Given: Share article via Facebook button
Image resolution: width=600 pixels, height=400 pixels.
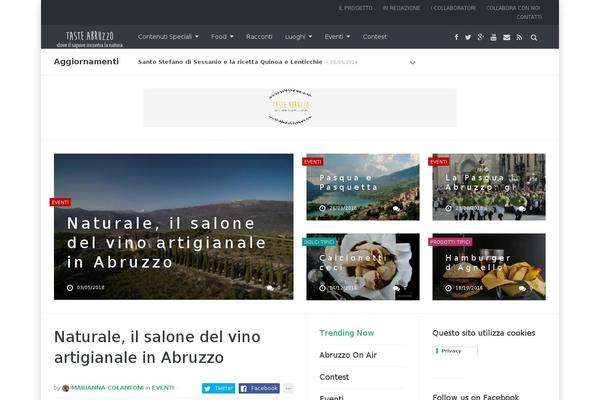Looking at the screenshot, I should [259, 389].
